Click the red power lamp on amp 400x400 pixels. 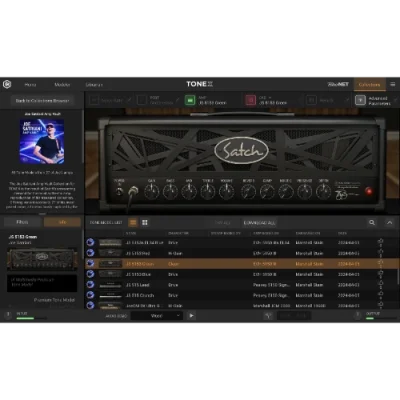[369, 191]
